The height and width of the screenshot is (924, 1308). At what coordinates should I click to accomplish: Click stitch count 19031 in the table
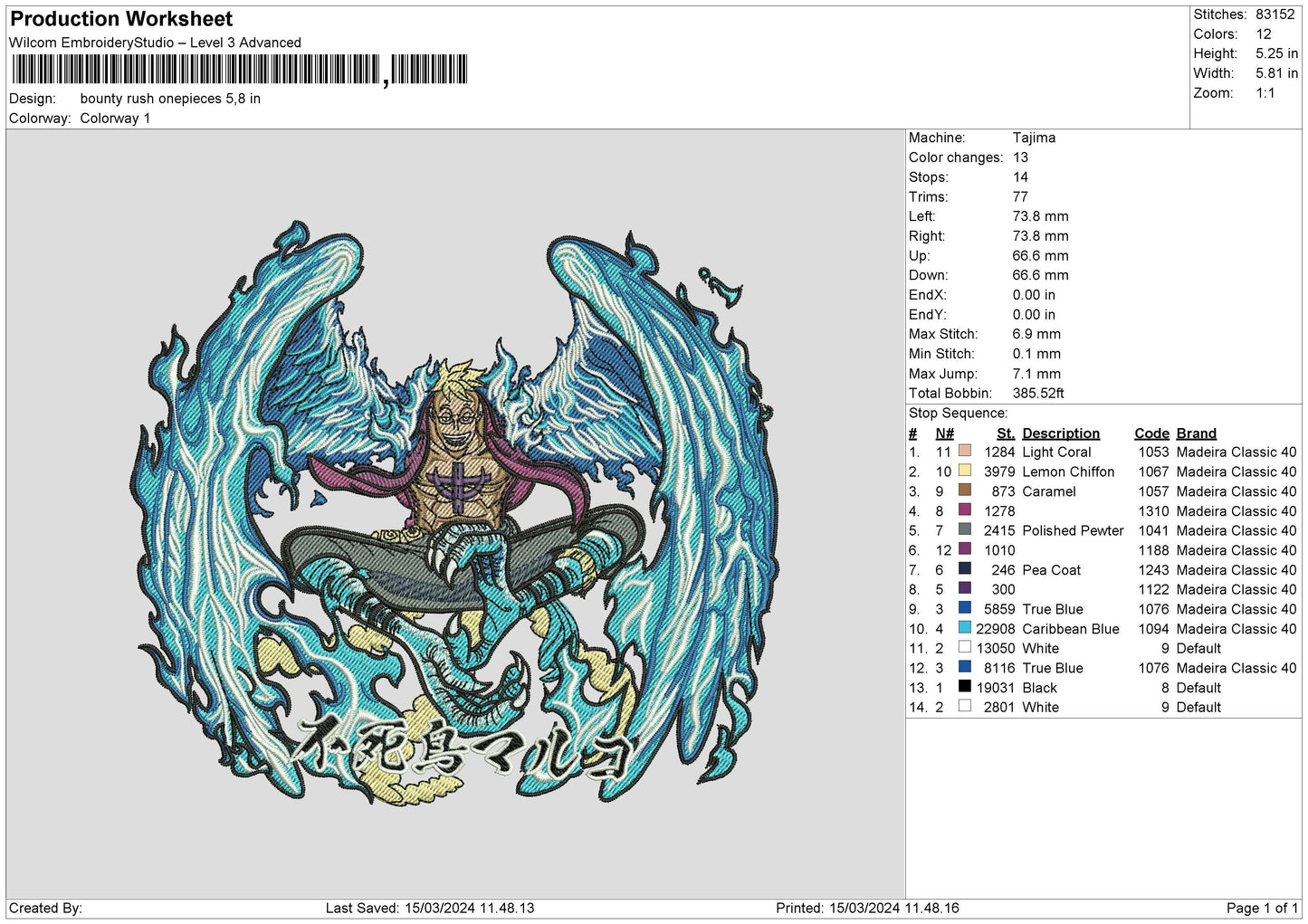[996, 688]
